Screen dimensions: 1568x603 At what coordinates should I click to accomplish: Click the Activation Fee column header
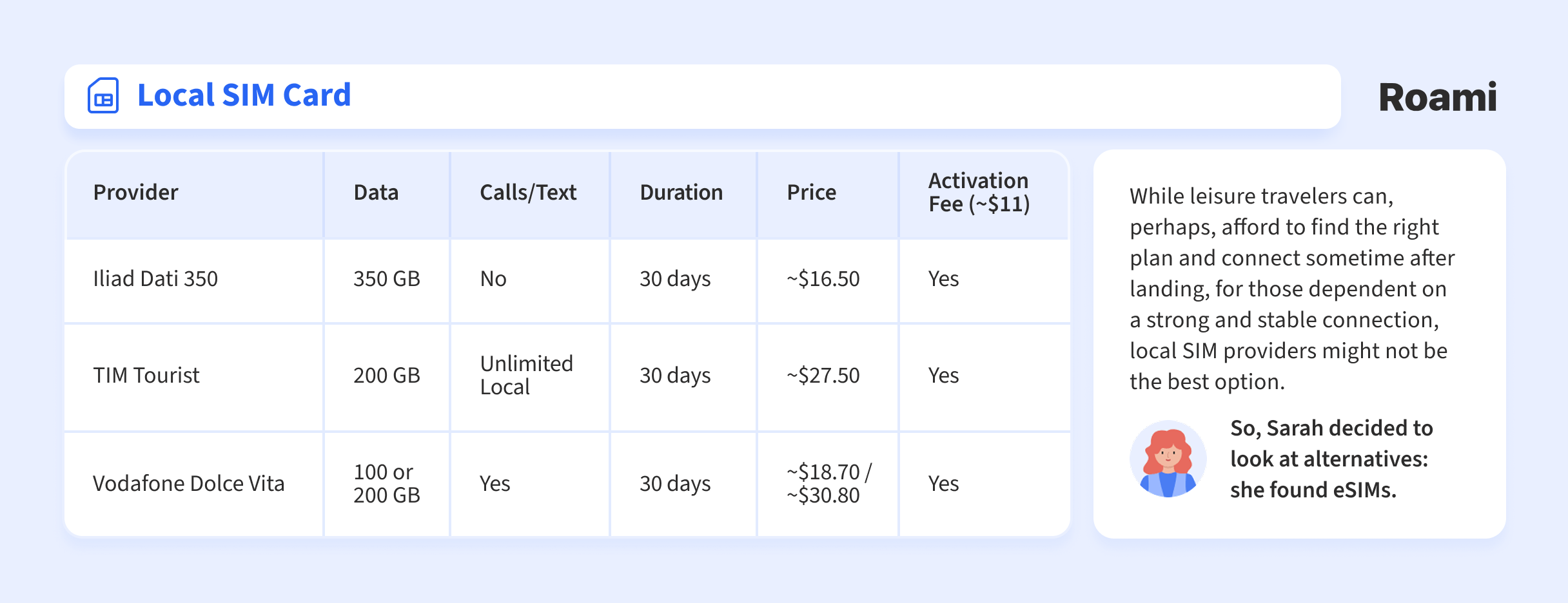point(979,193)
